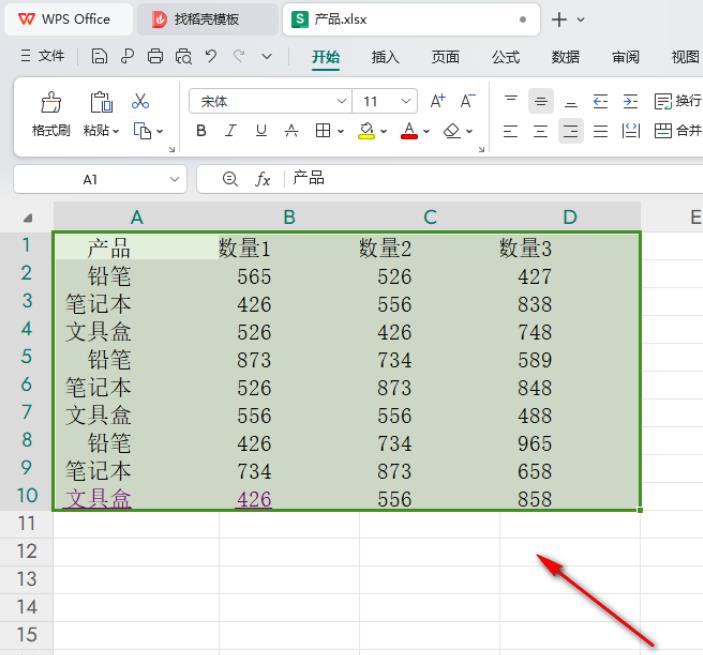Image resolution: width=703 pixels, height=655 pixels.
Task: Open the Name Box dropdown arrow
Action: (x=174, y=179)
